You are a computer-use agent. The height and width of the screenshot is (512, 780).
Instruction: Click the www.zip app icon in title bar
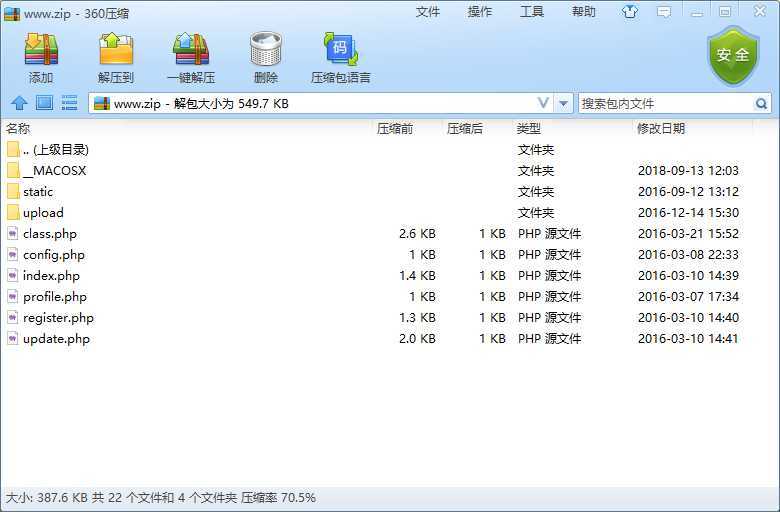coord(12,13)
